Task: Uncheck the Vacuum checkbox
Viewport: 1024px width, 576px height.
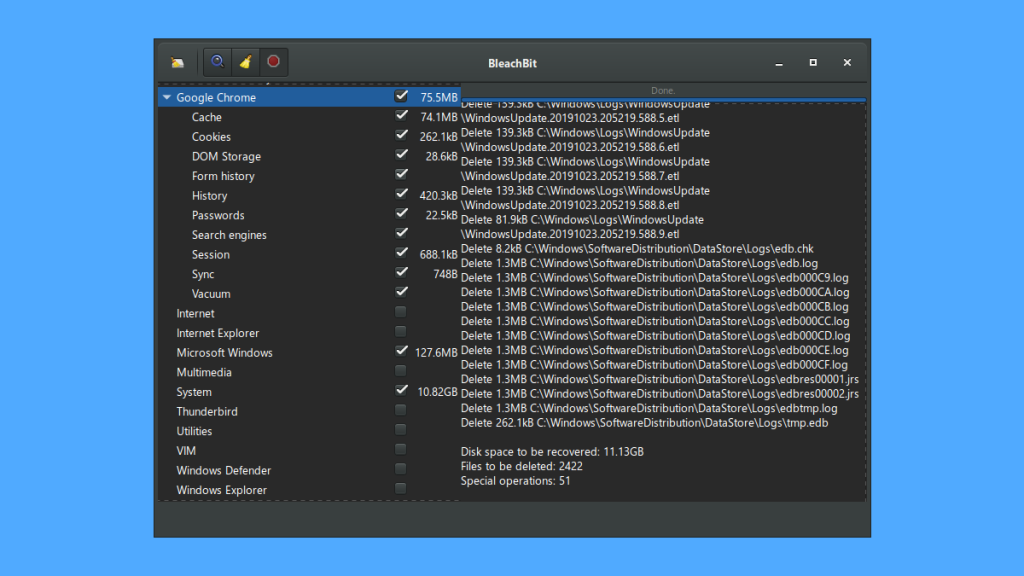Action: 401,293
